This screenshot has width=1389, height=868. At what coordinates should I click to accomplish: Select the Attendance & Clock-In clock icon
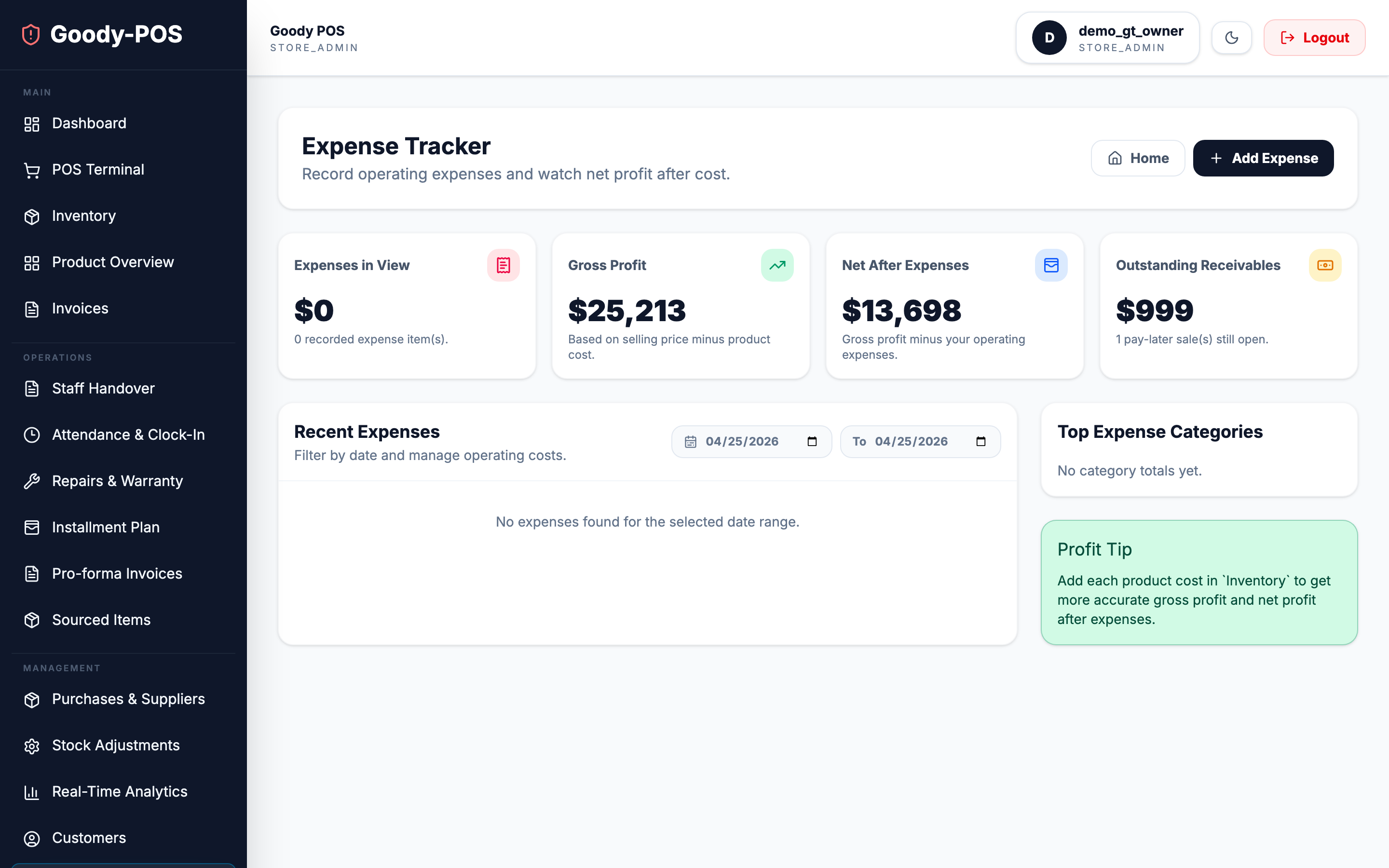(31, 434)
